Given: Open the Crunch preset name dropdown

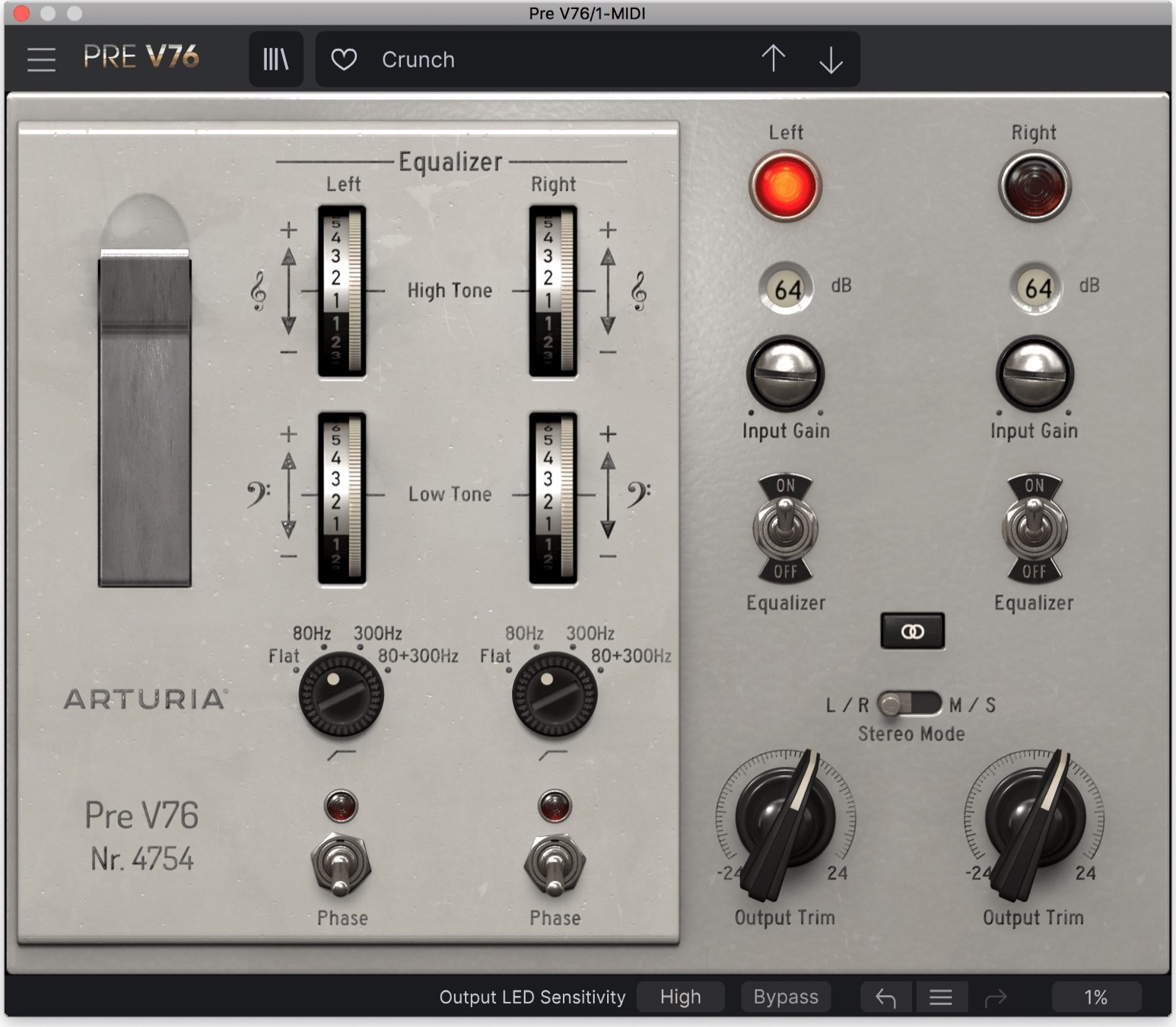Looking at the screenshot, I should 418,59.
